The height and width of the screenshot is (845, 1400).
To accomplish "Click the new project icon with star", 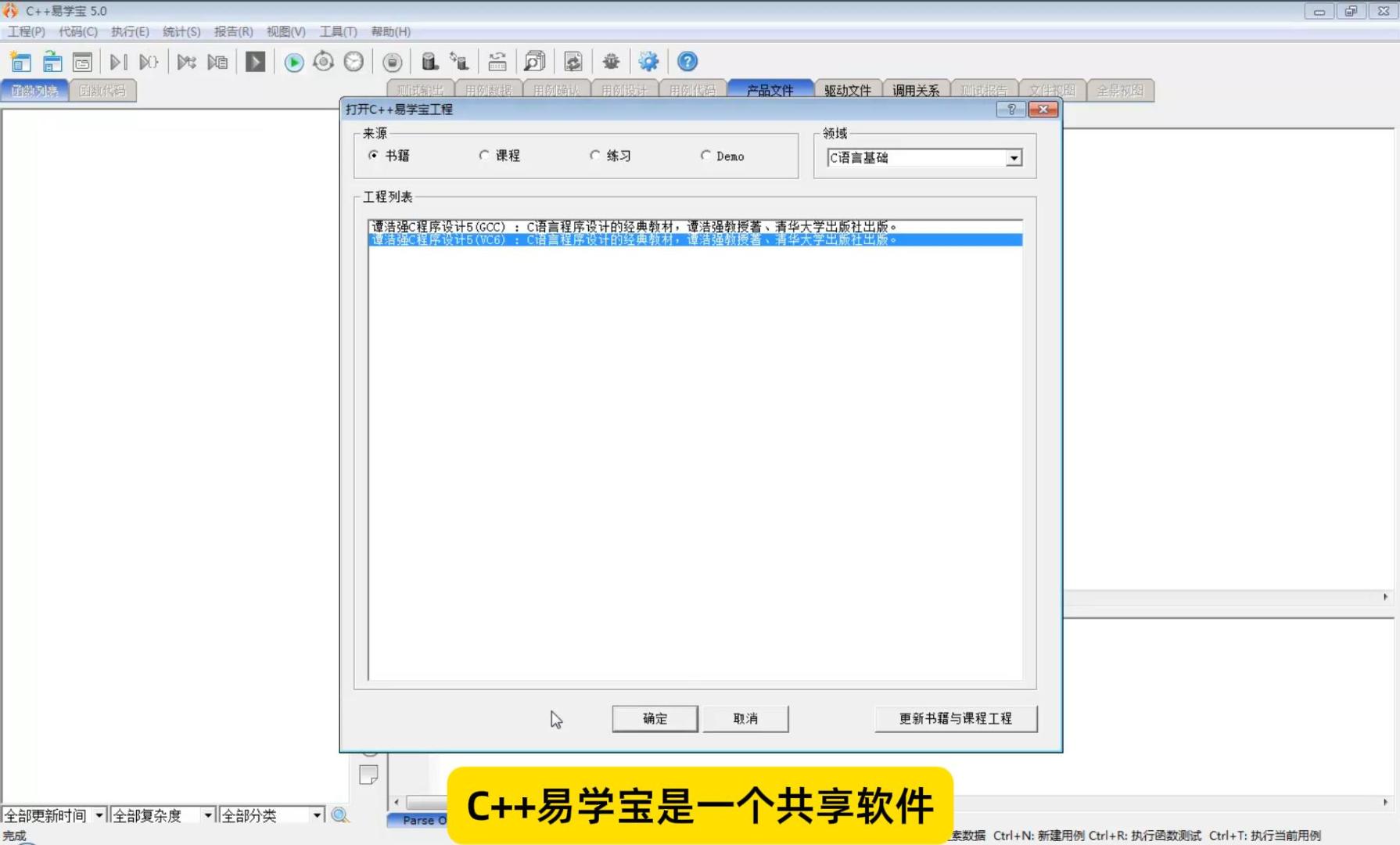I will pyautogui.click(x=21, y=62).
